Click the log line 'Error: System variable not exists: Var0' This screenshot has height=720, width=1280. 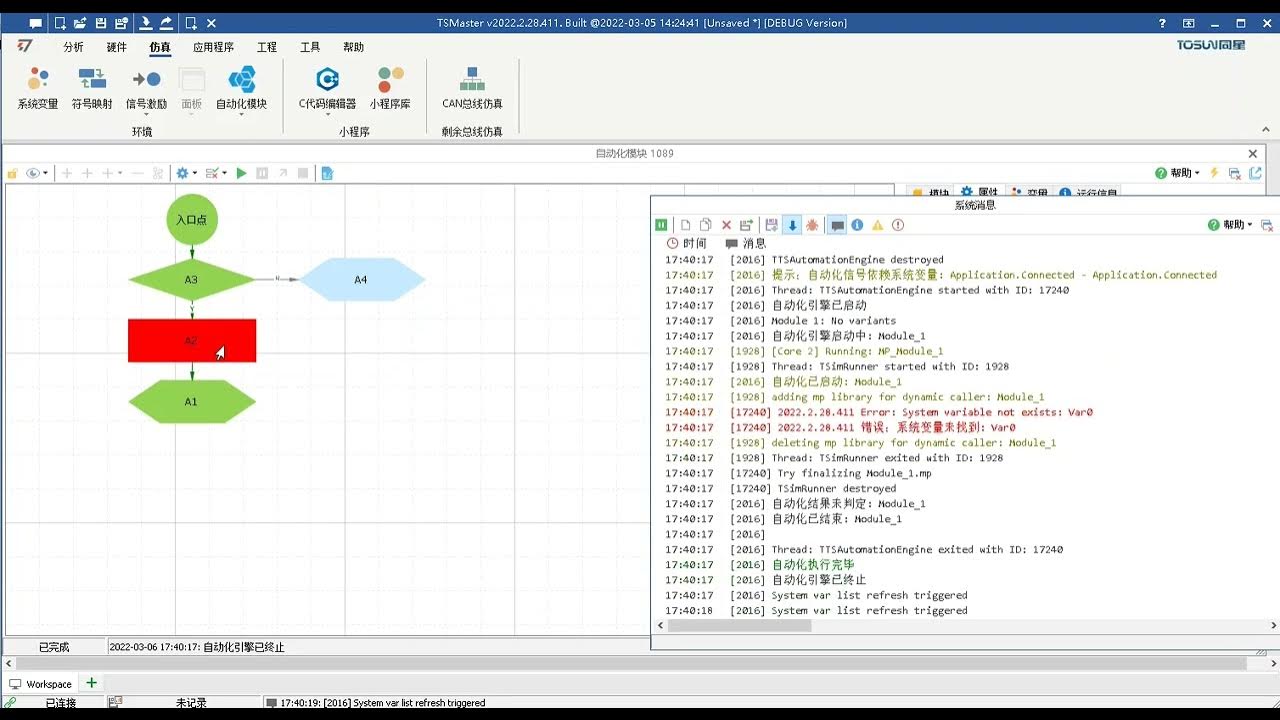912,412
